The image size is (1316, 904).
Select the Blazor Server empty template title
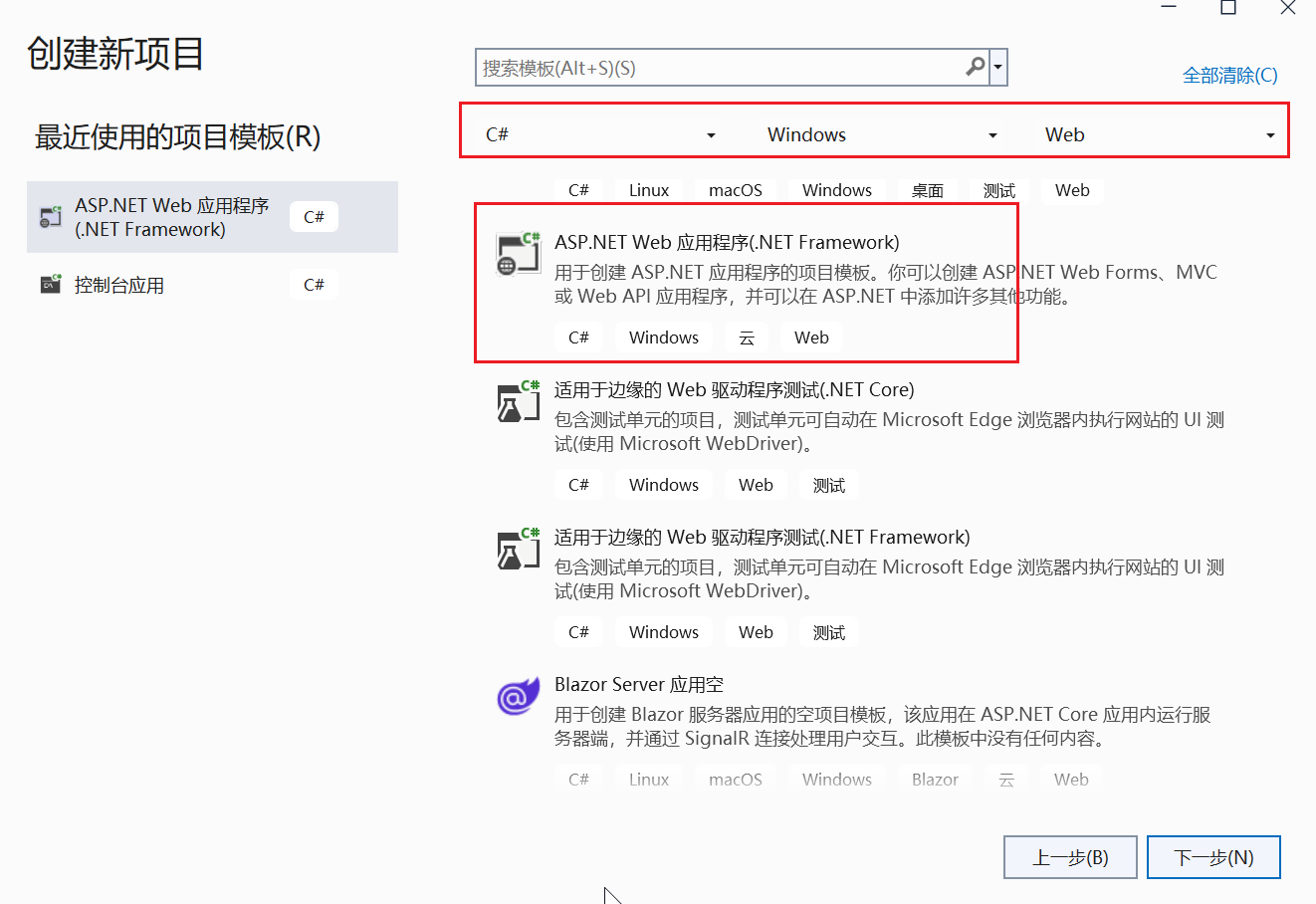tap(639, 685)
